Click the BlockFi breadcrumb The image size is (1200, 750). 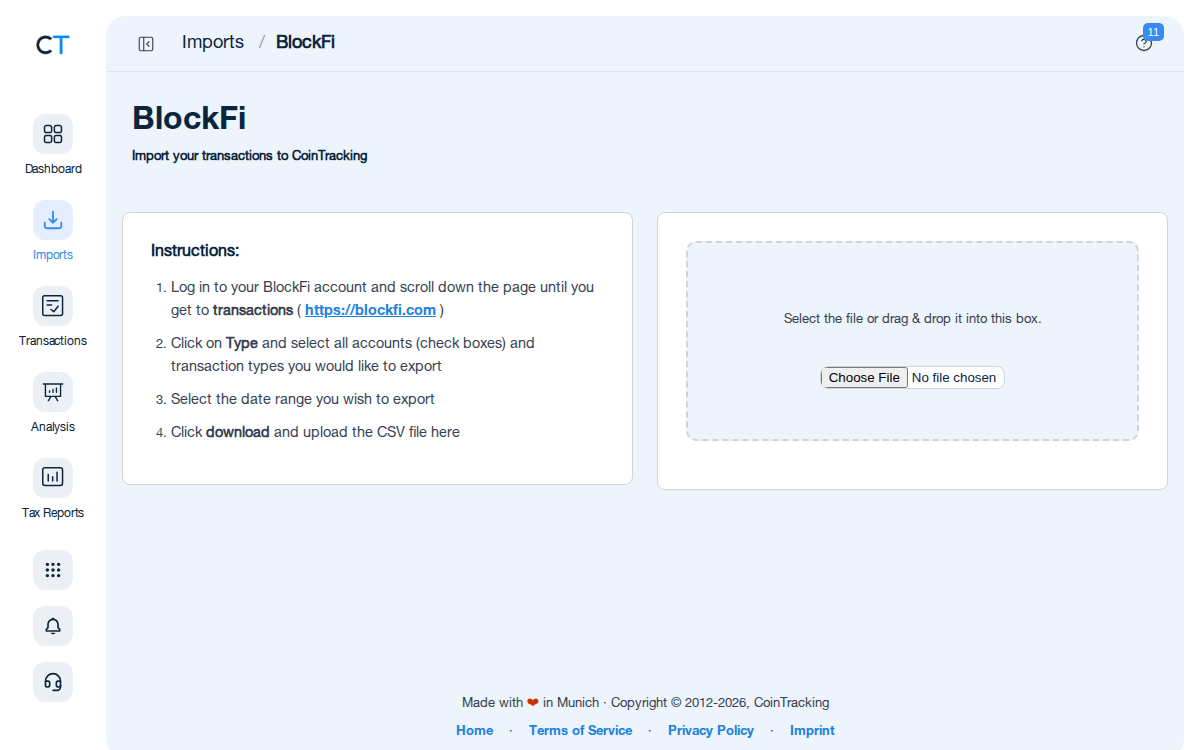click(x=305, y=42)
